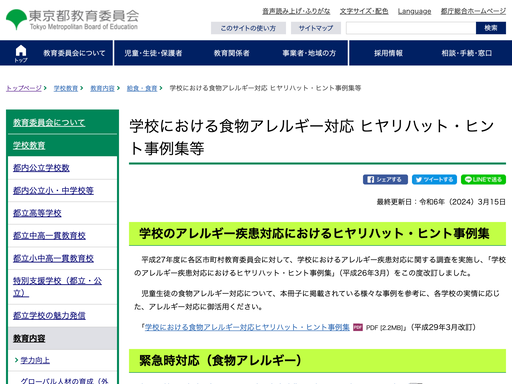Open 採用情報 navigation item

point(388,53)
